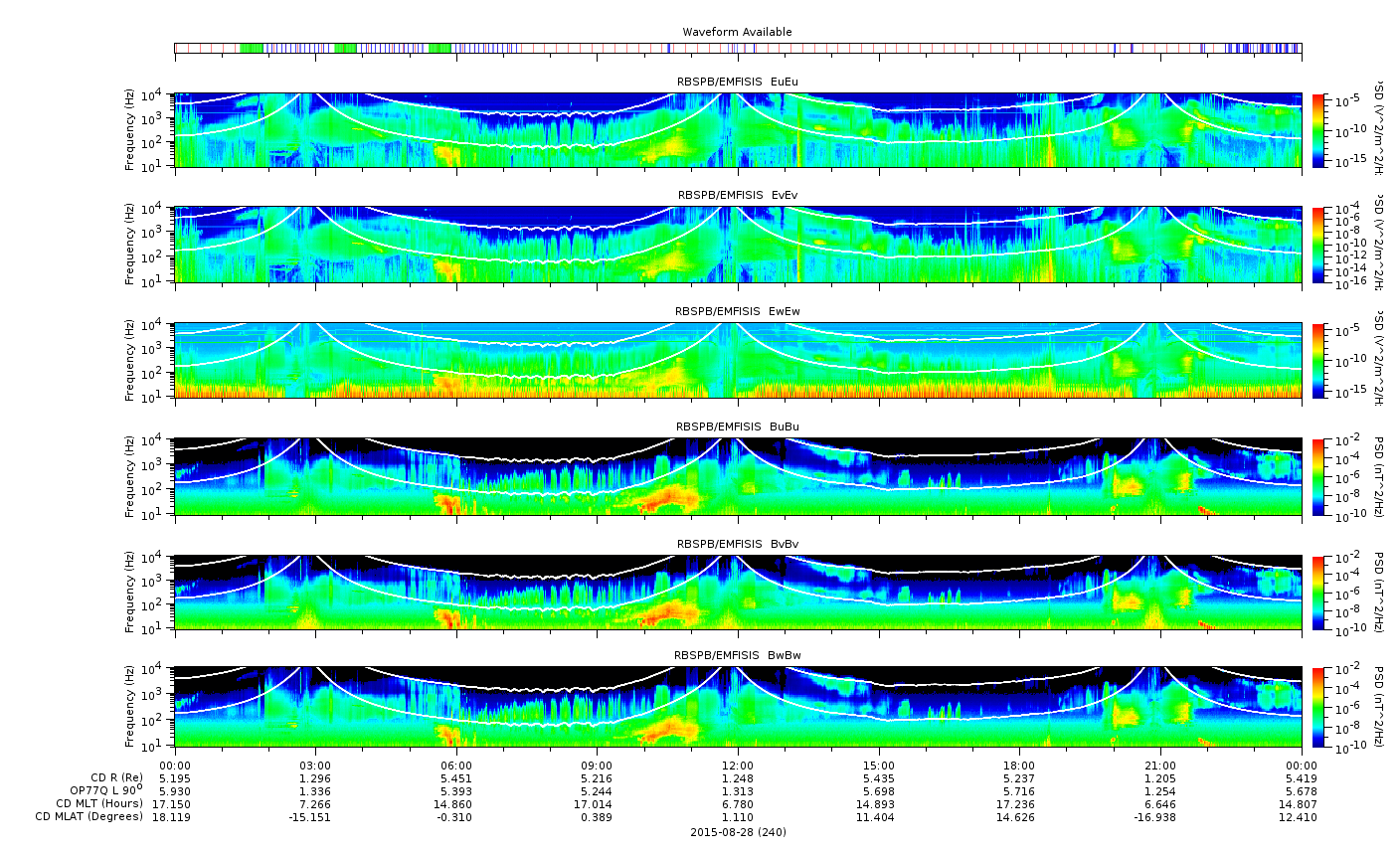The height and width of the screenshot is (854, 1400).
Task: Click the RBSPB/EMFISIS EwEw panel title
Action: click(x=737, y=311)
